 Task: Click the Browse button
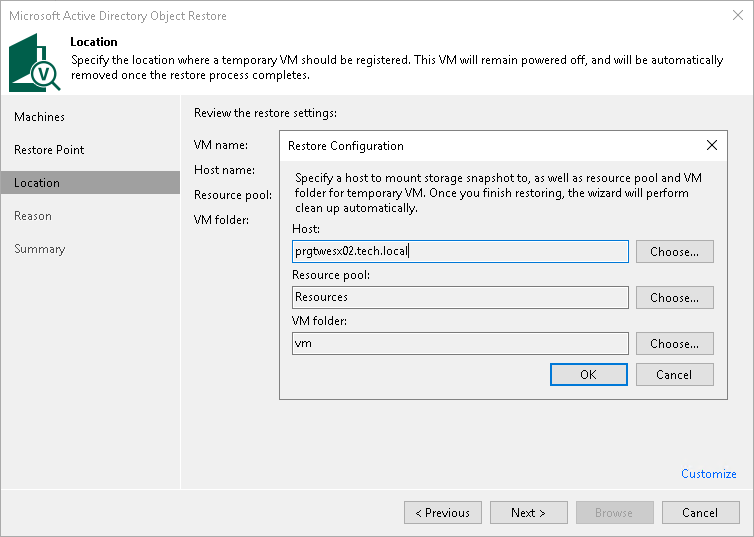click(x=615, y=512)
